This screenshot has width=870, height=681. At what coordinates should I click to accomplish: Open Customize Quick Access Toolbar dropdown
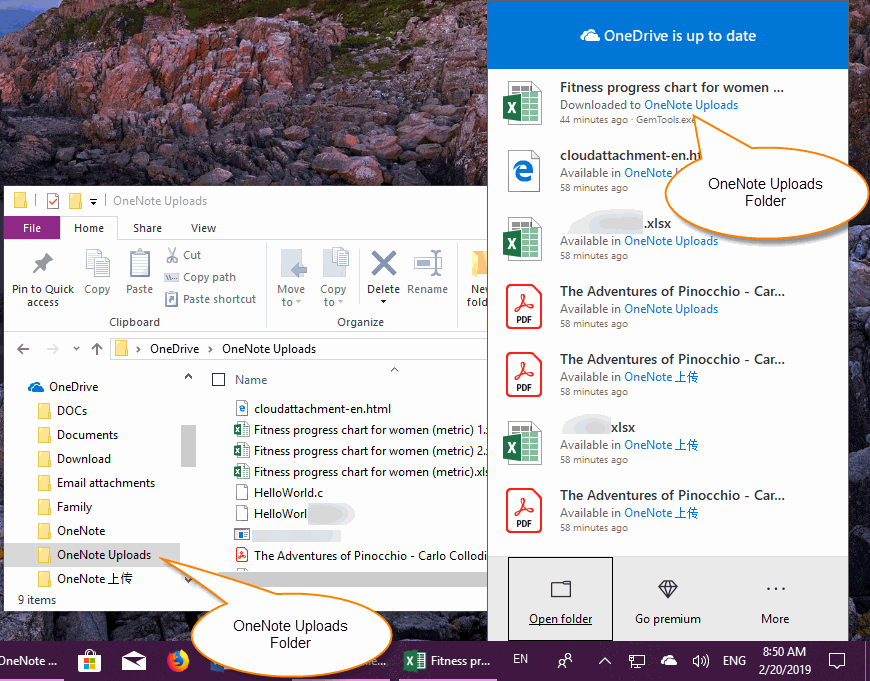pos(94,201)
